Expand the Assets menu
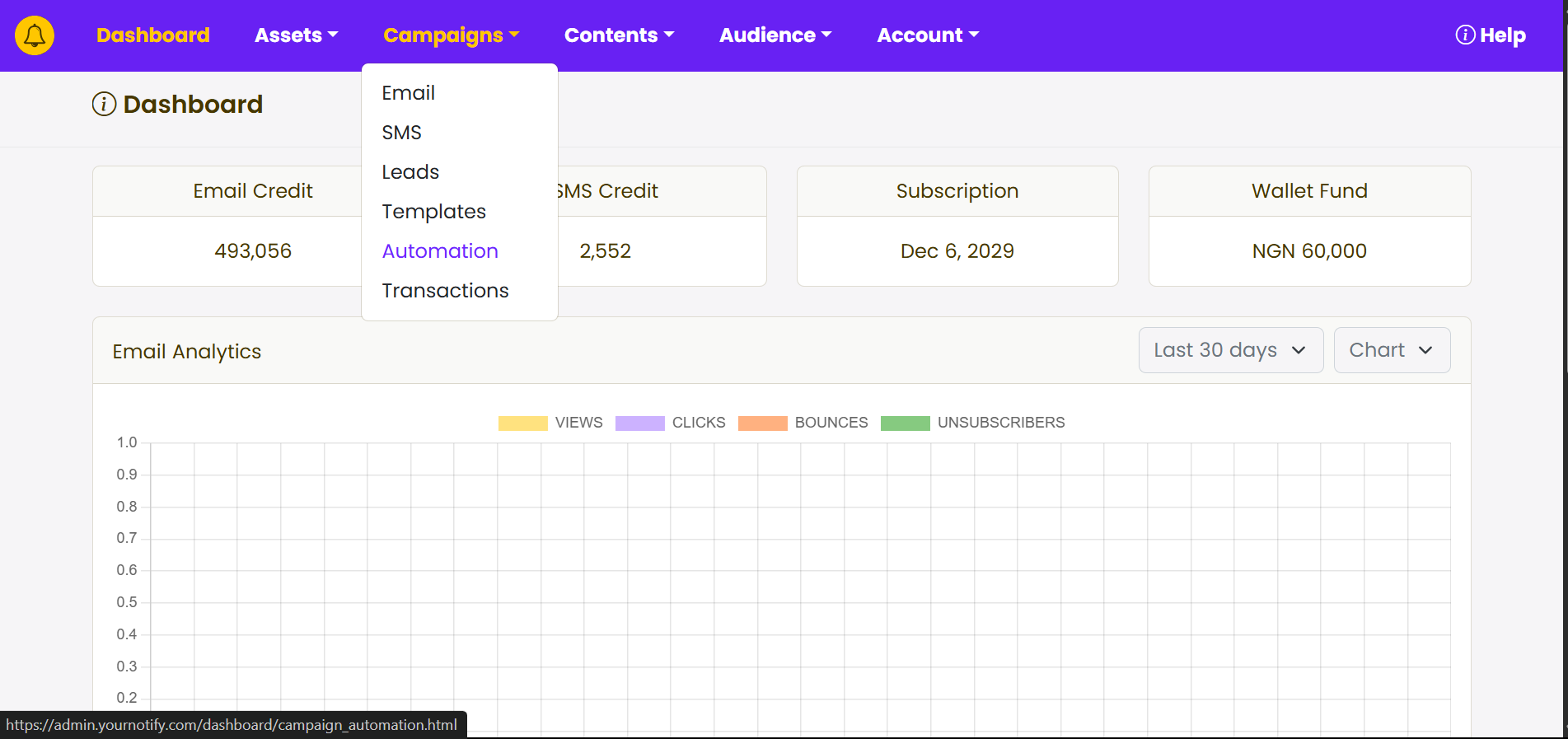This screenshot has height=739, width=1568. (296, 35)
